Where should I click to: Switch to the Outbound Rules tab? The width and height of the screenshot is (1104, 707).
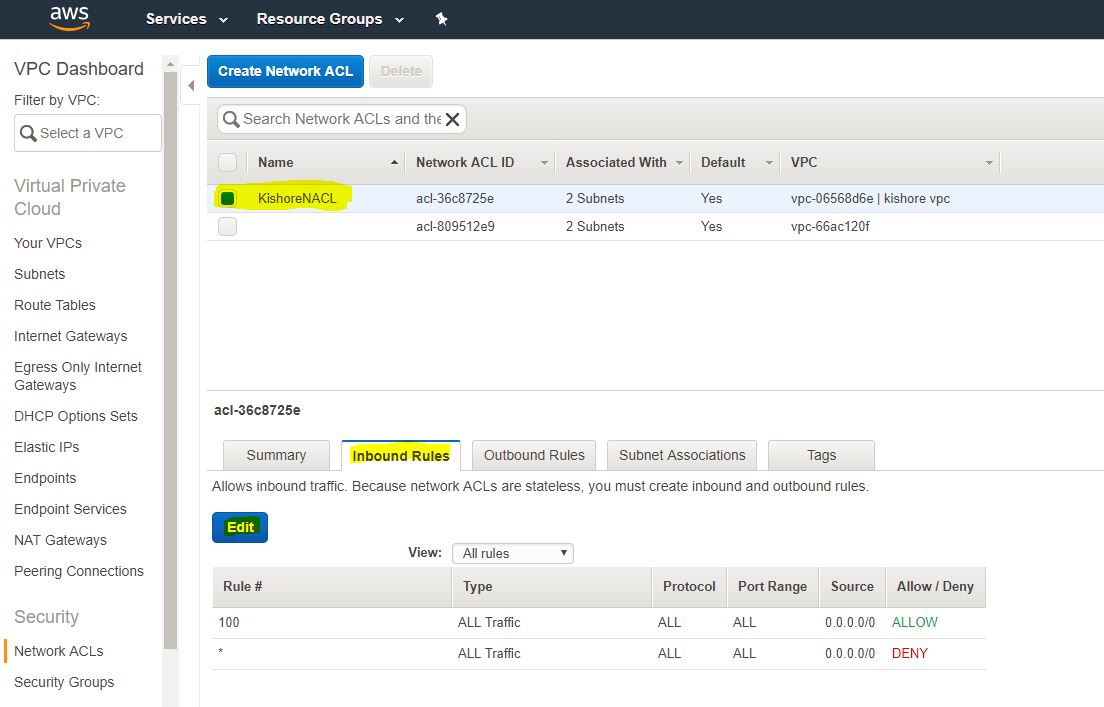pos(534,455)
